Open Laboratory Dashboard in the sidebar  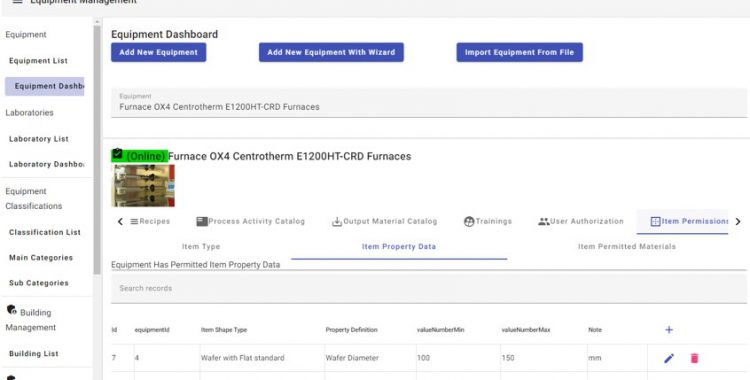(46, 164)
